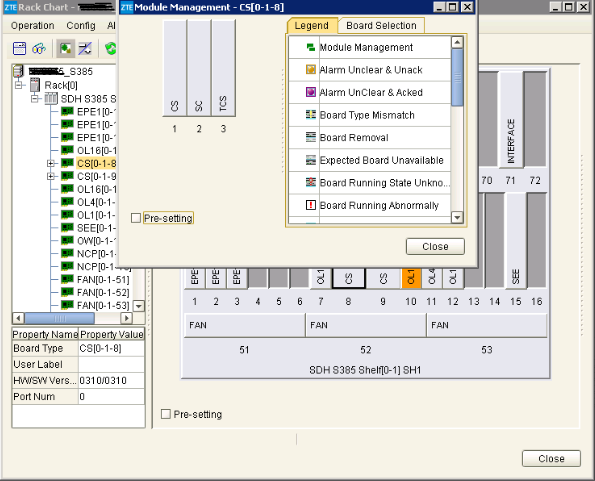
Task: Select the orange OL1 board in slot 10
Action: click(x=411, y=278)
